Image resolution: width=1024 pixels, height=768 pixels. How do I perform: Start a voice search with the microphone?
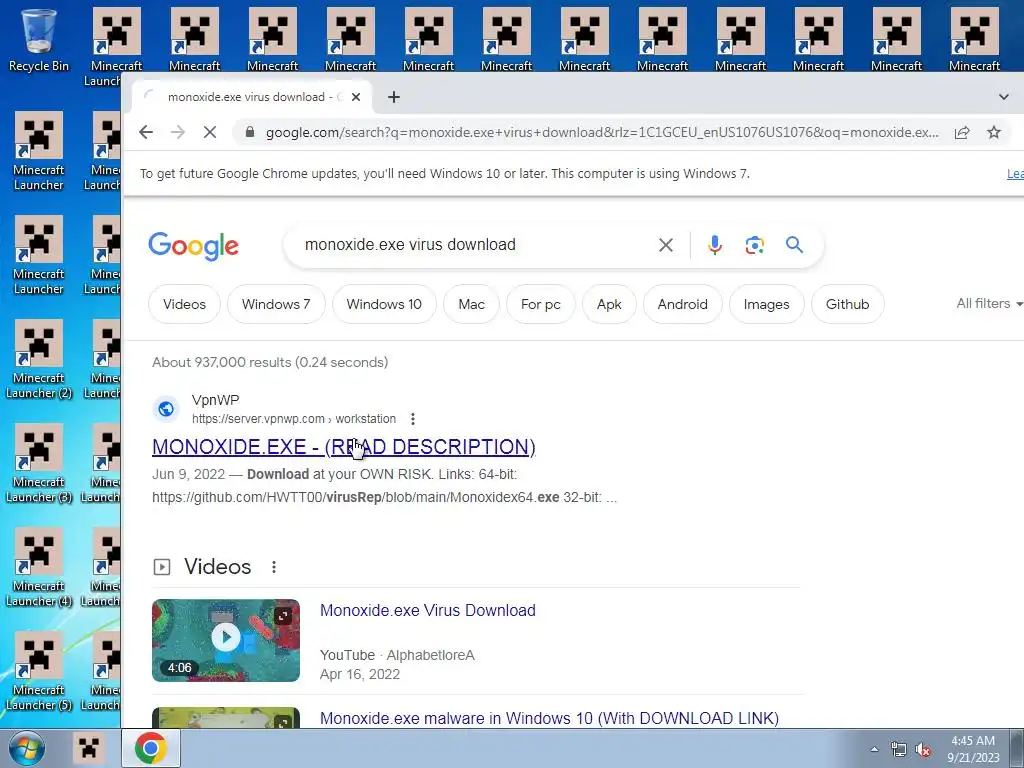(714, 245)
